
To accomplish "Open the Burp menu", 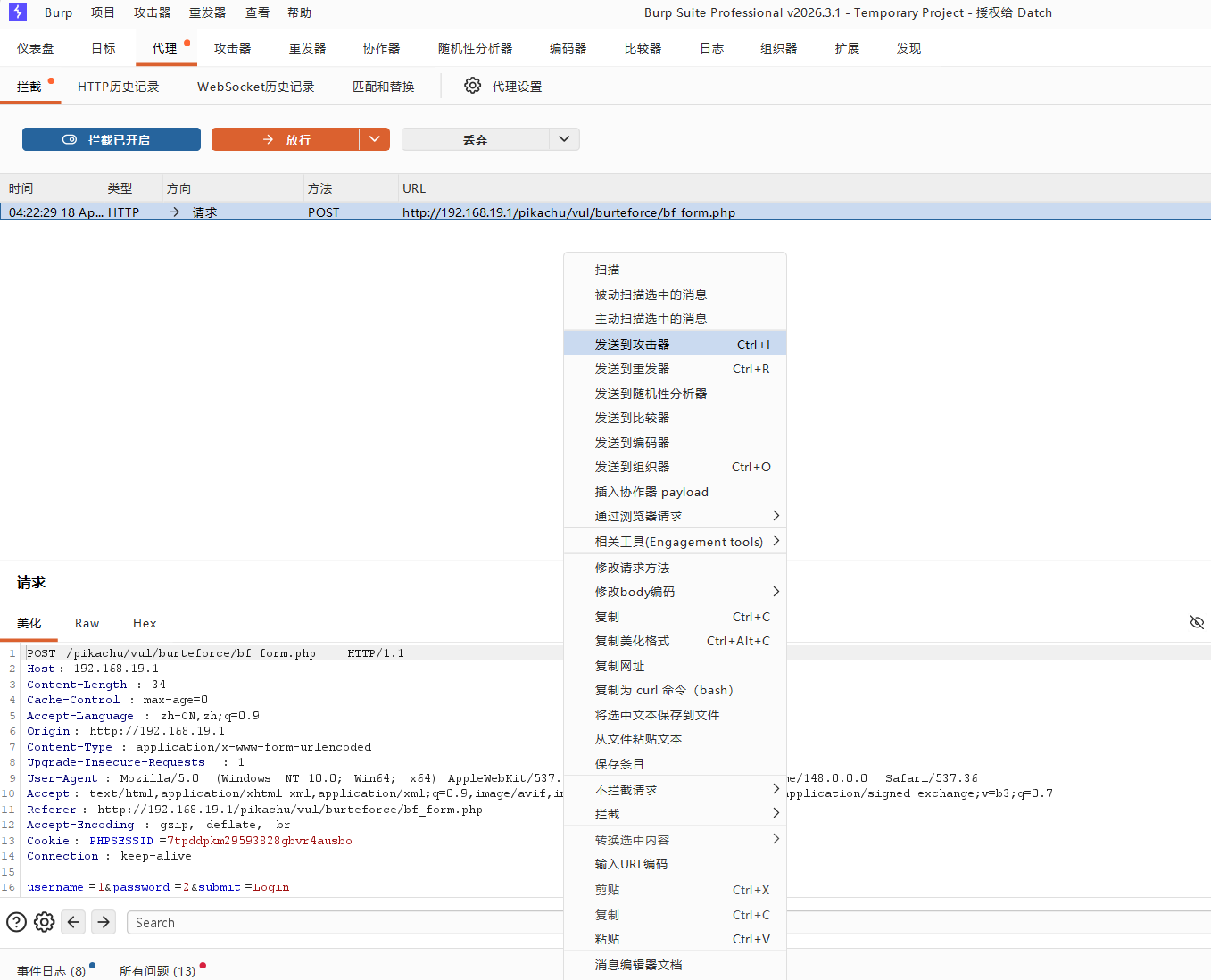I will [59, 12].
